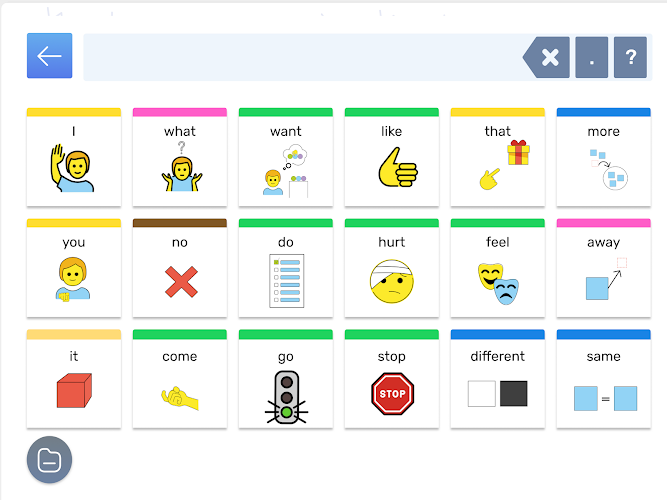Tap the "different" white and black squares tile
The width and height of the screenshot is (667, 500).
tap(498, 379)
